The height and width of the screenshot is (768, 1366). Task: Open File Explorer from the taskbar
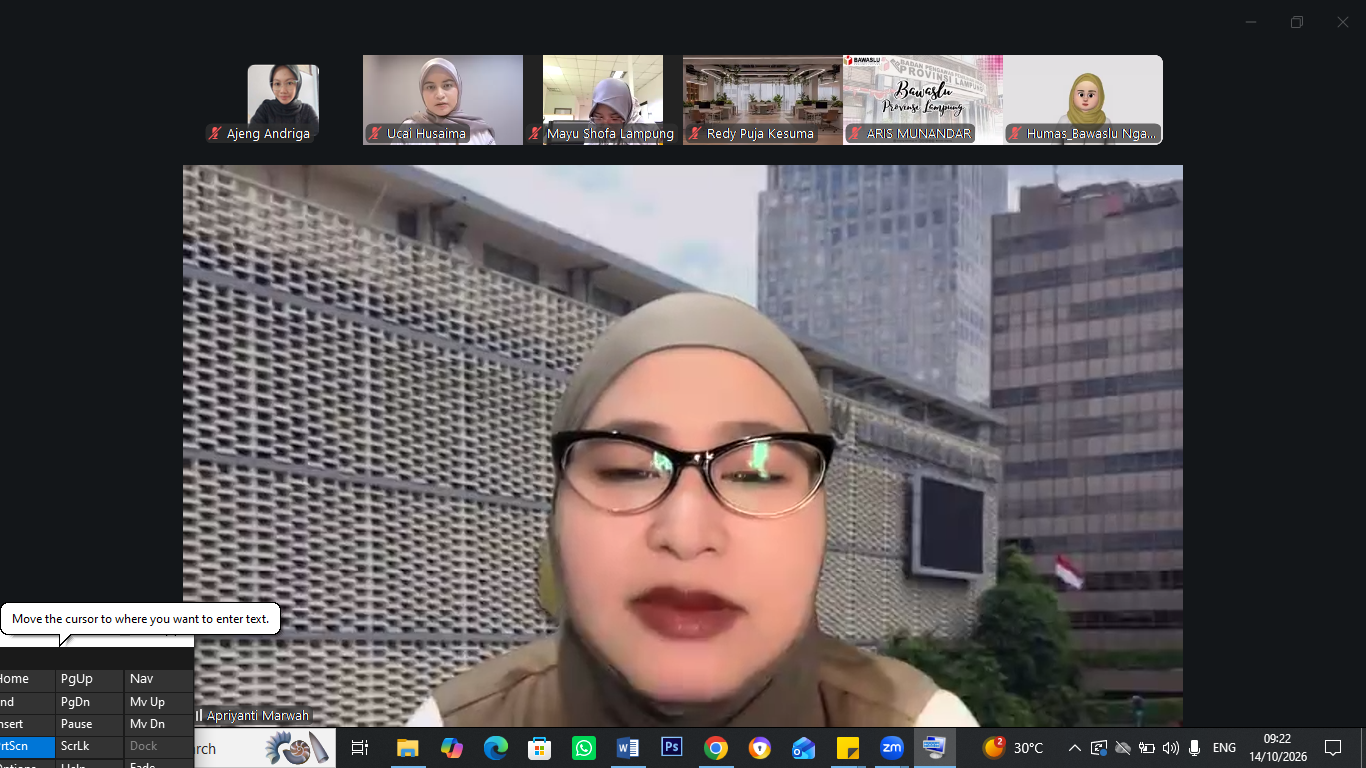[x=407, y=748]
